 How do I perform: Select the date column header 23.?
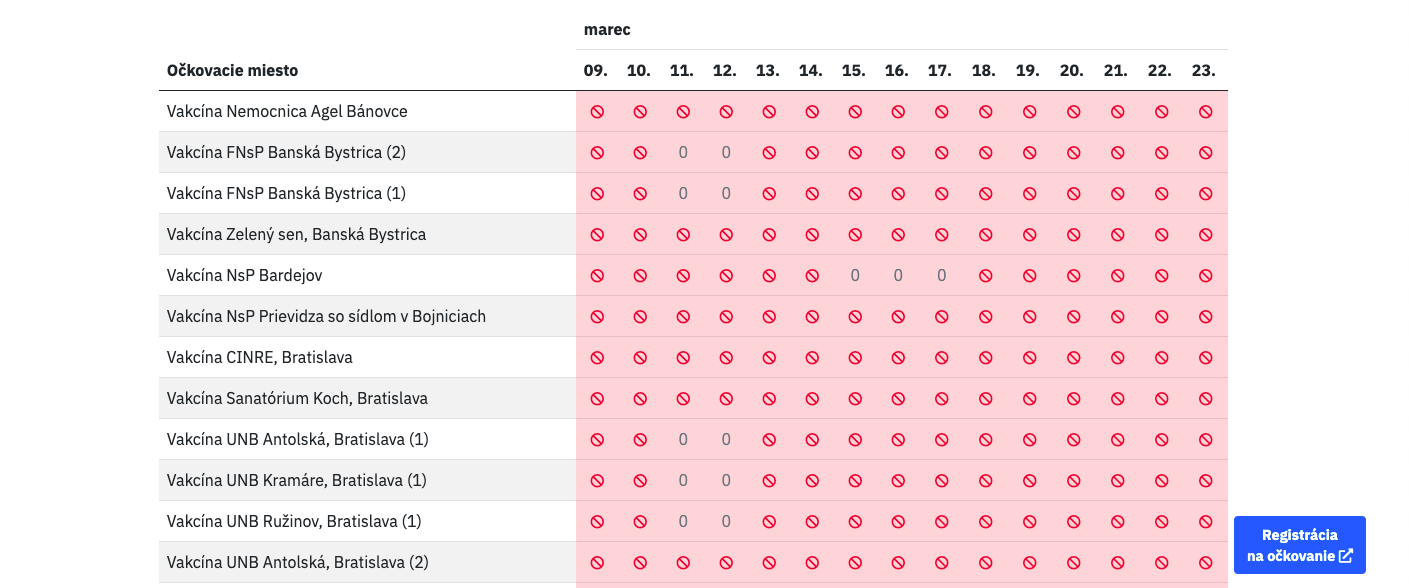(1203, 71)
